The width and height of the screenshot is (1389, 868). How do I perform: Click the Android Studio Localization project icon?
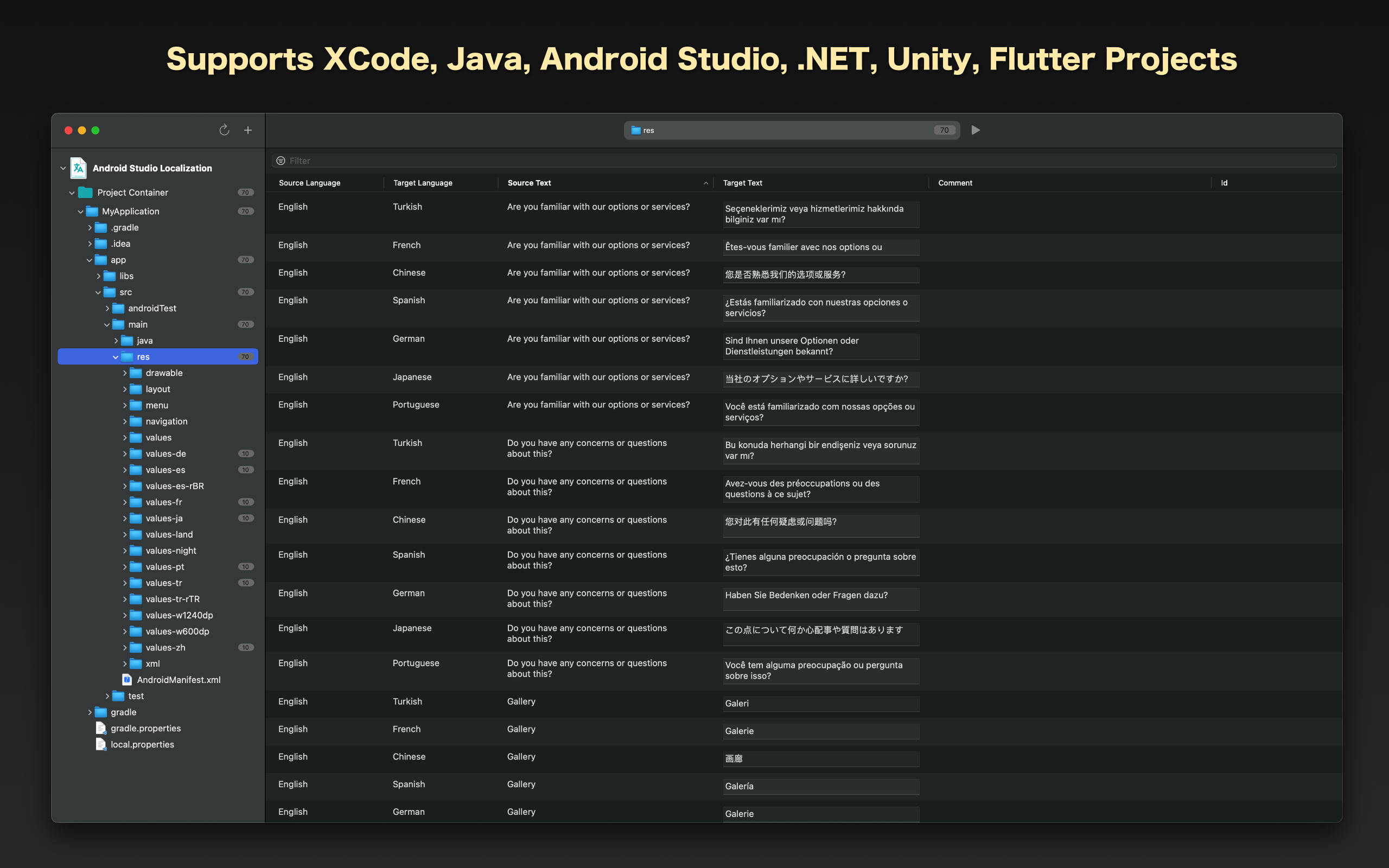click(x=79, y=168)
